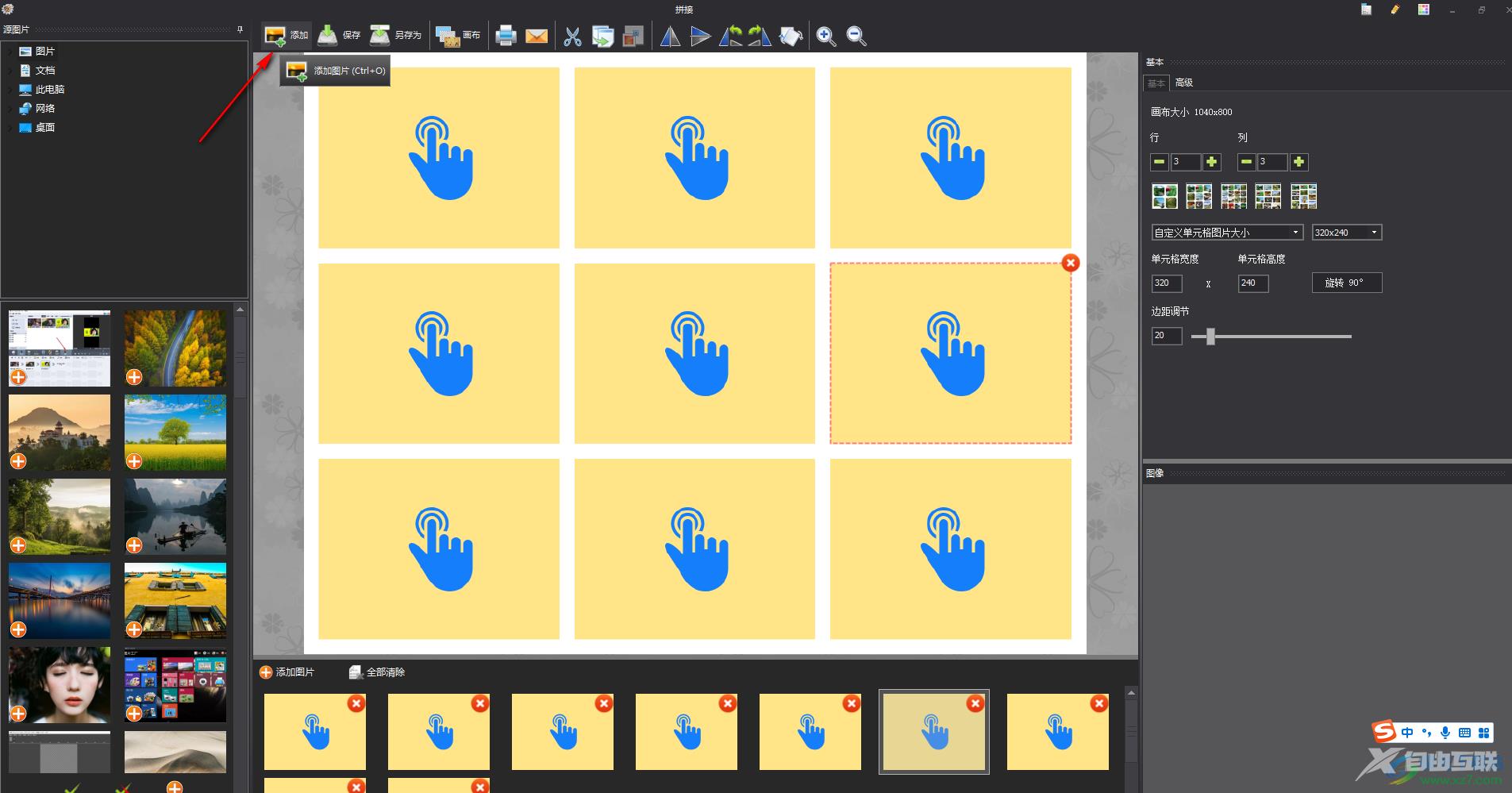Click the 单元格宽度 input showing 320
The width and height of the screenshot is (1512, 793).
click(x=1167, y=283)
